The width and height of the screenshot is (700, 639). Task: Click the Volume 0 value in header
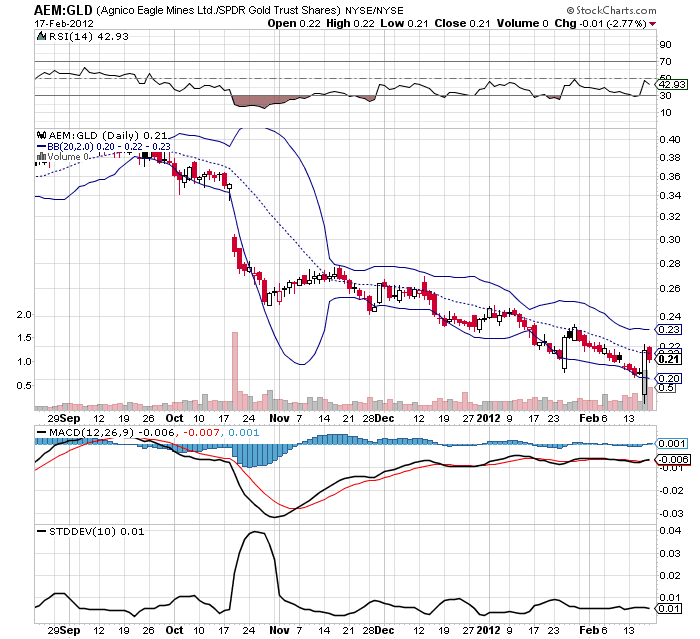[x=522, y=24]
